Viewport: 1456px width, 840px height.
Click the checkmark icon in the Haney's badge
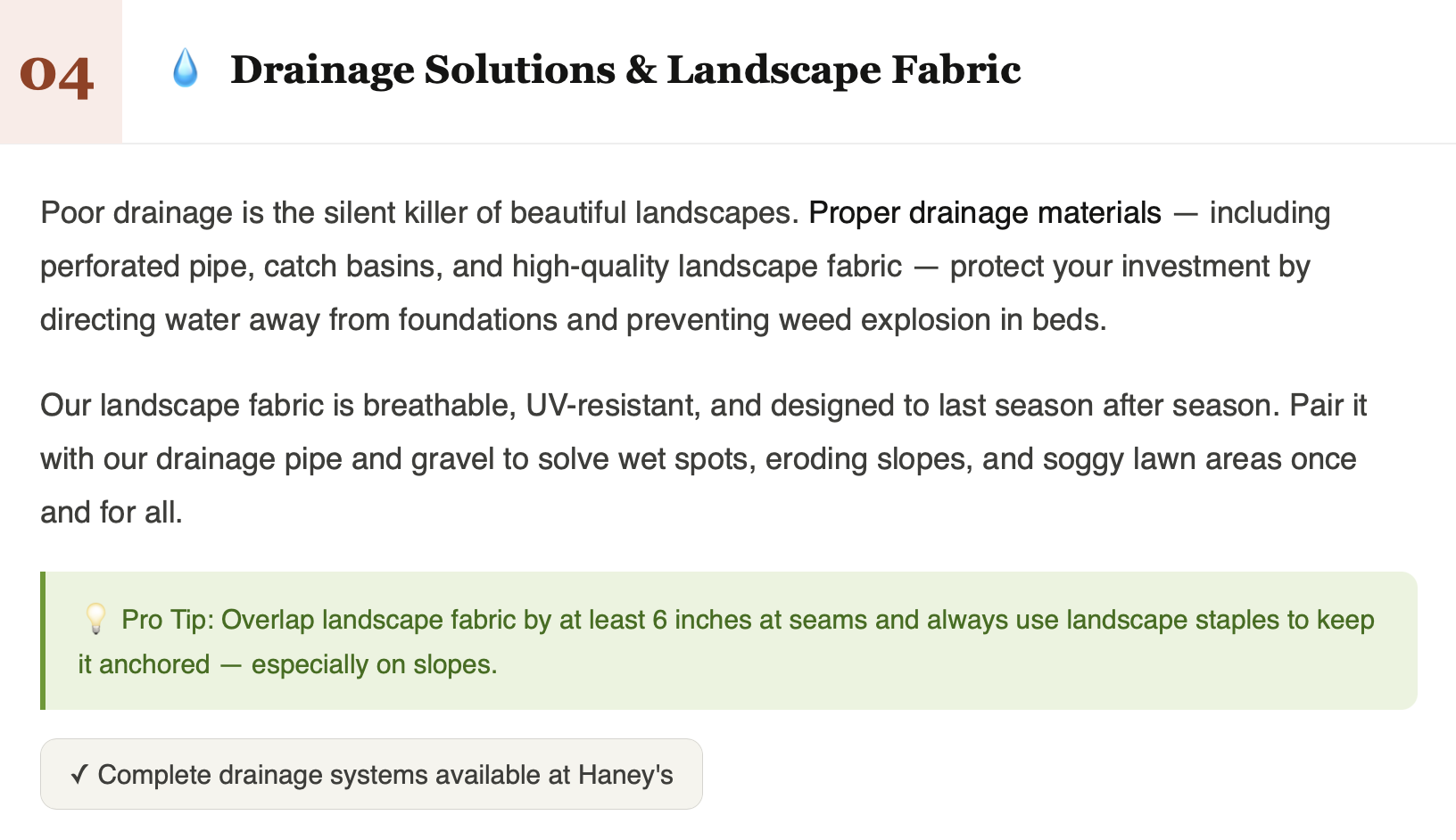click(x=79, y=775)
